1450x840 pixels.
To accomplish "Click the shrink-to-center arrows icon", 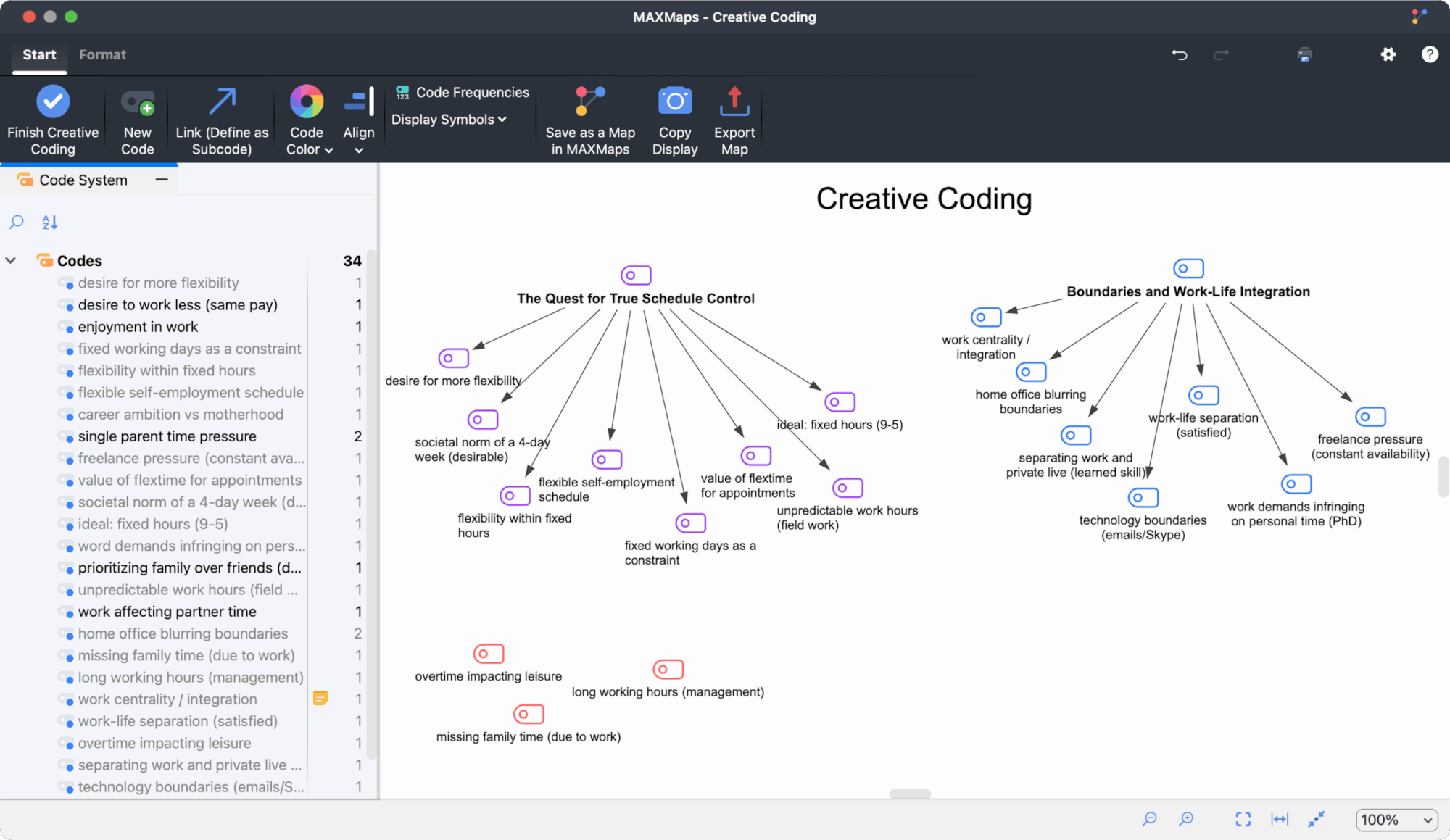I will pos(1316,819).
